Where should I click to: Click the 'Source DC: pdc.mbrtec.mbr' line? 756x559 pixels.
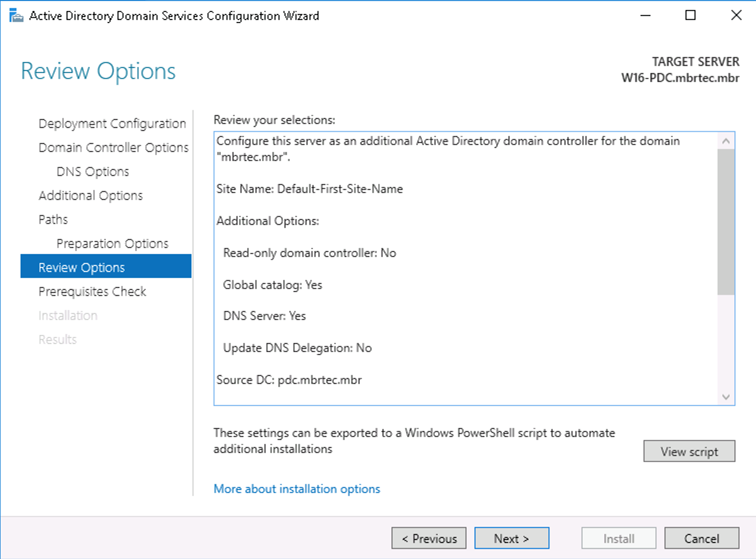(289, 380)
